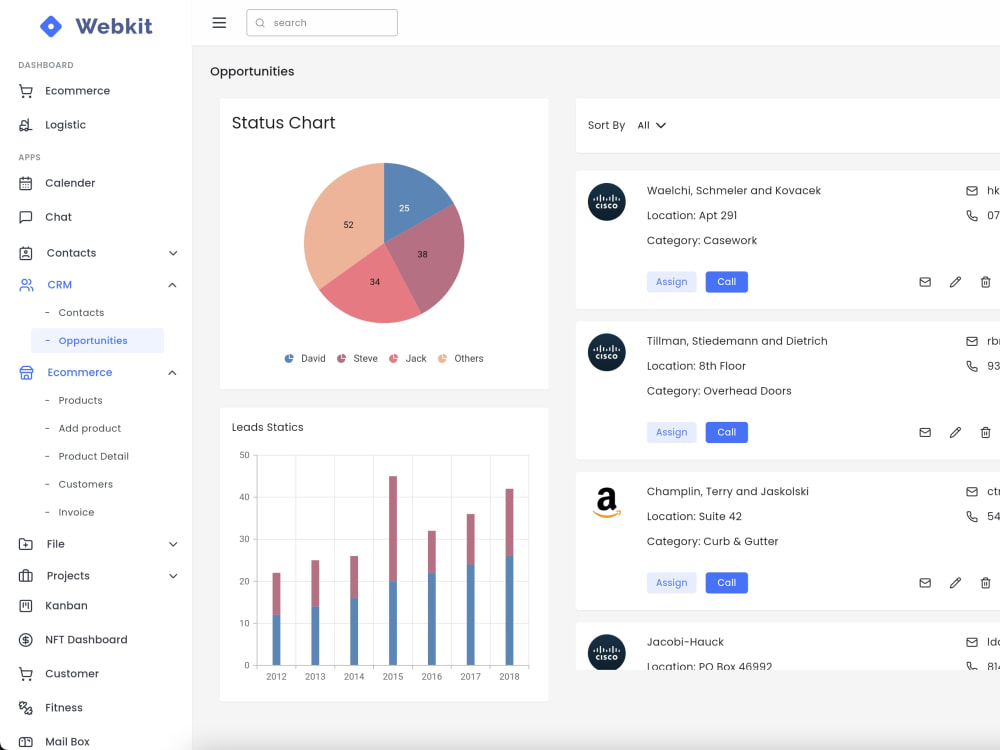Click the mail action icon for Waelchi, Schmeler and Kovacek
The height and width of the screenshot is (750, 1000).
point(925,282)
